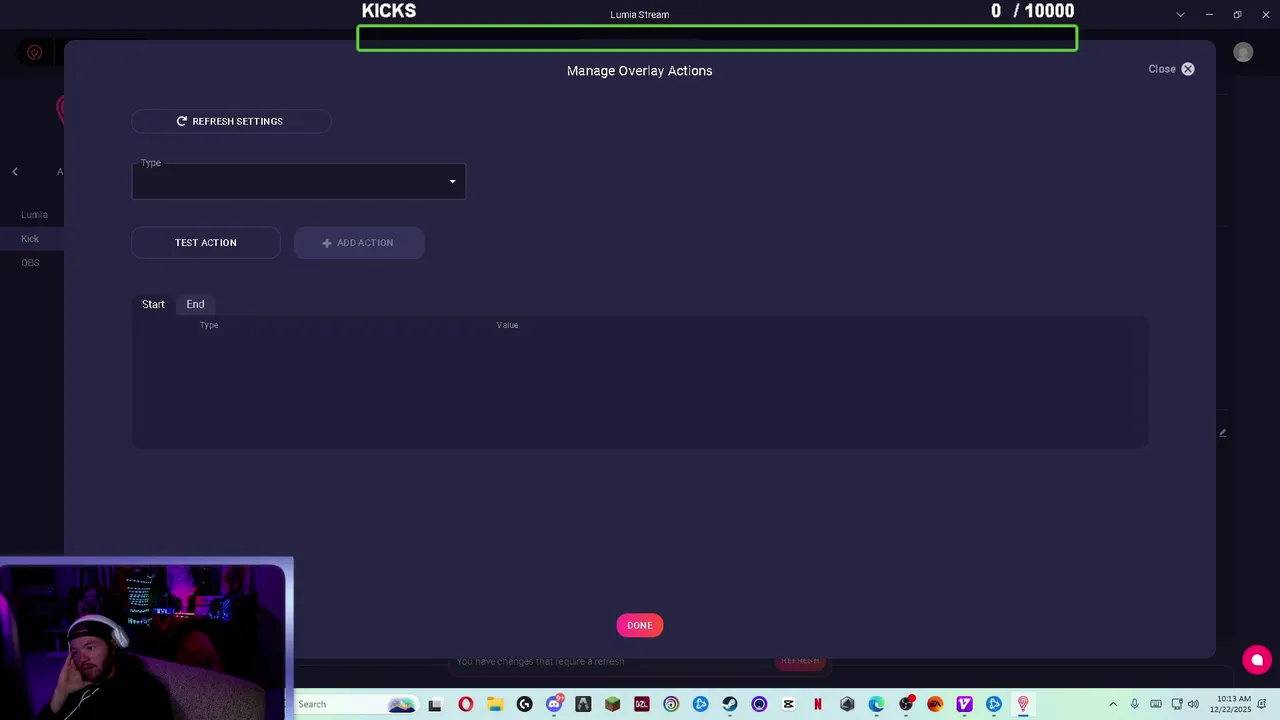Open Steam from taskbar

[x=730, y=705]
